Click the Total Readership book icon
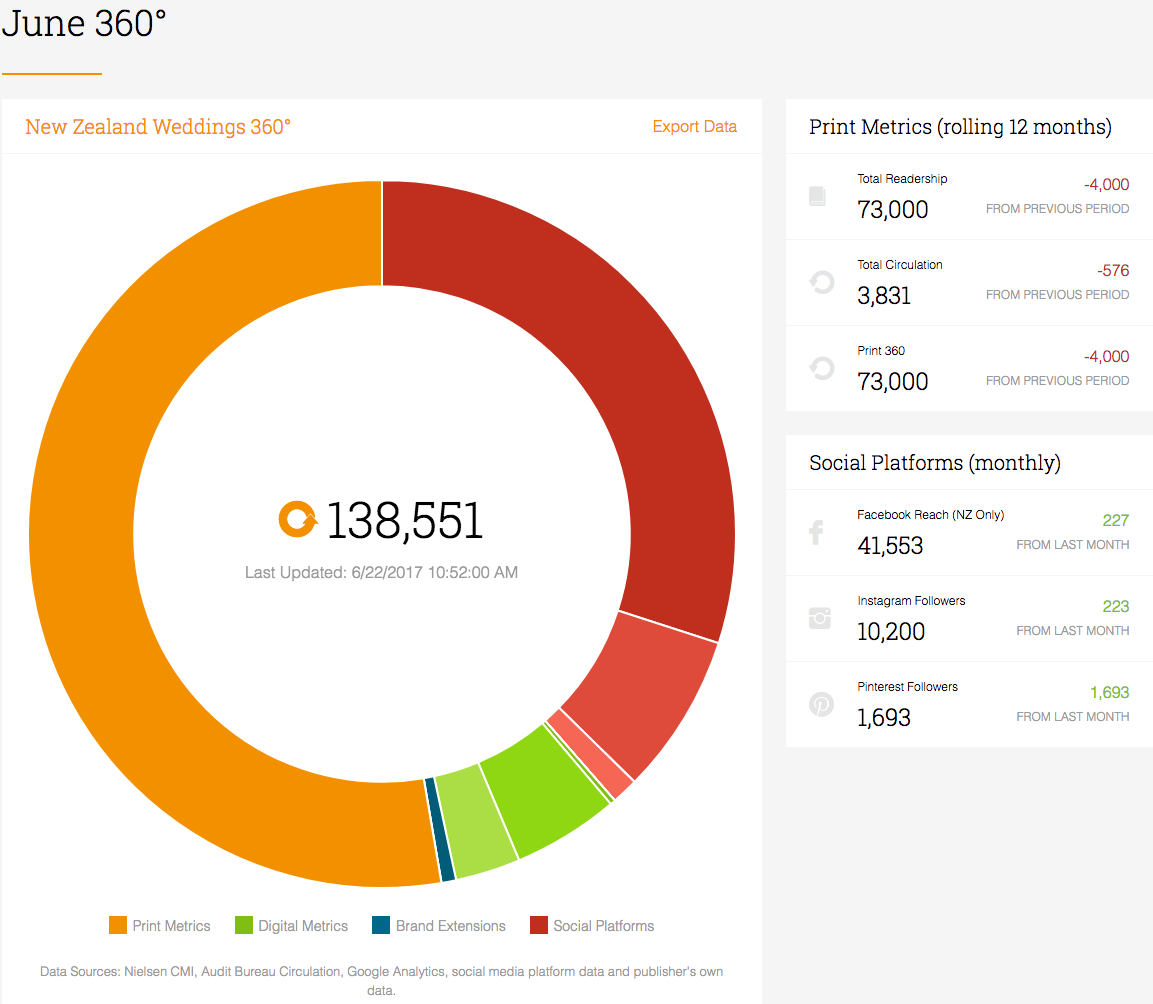 click(x=817, y=196)
